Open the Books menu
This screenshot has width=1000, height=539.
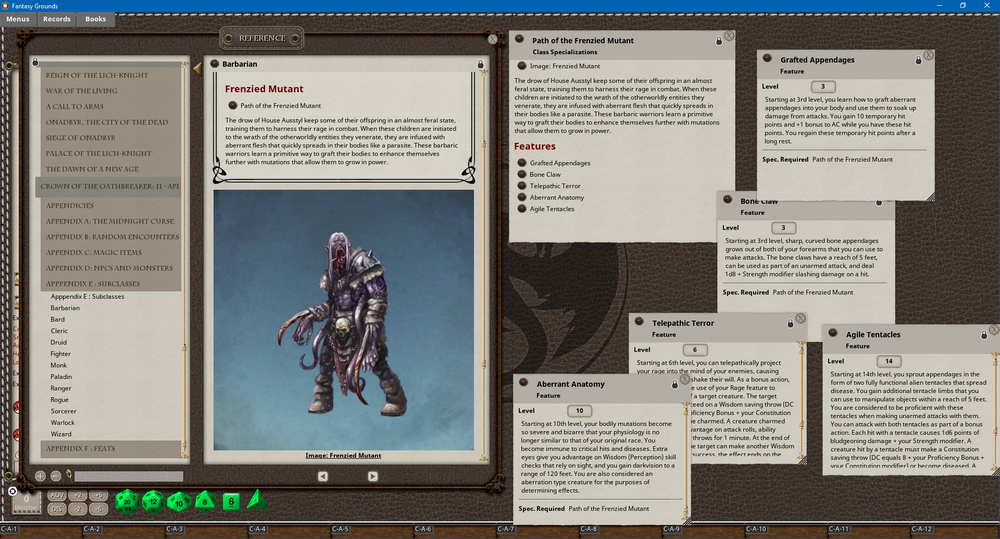click(95, 19)
